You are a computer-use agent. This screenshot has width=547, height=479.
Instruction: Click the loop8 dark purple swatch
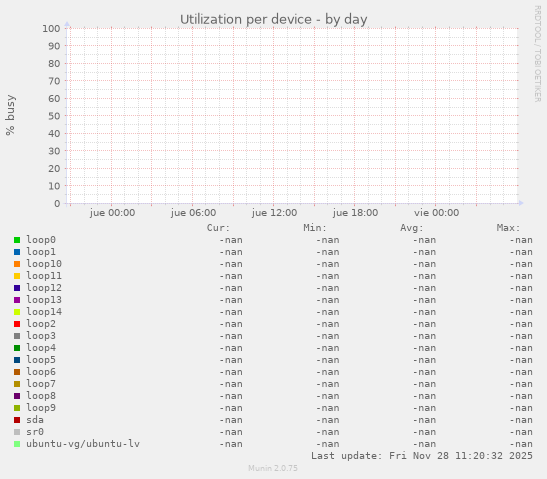[x=17, y=396]
